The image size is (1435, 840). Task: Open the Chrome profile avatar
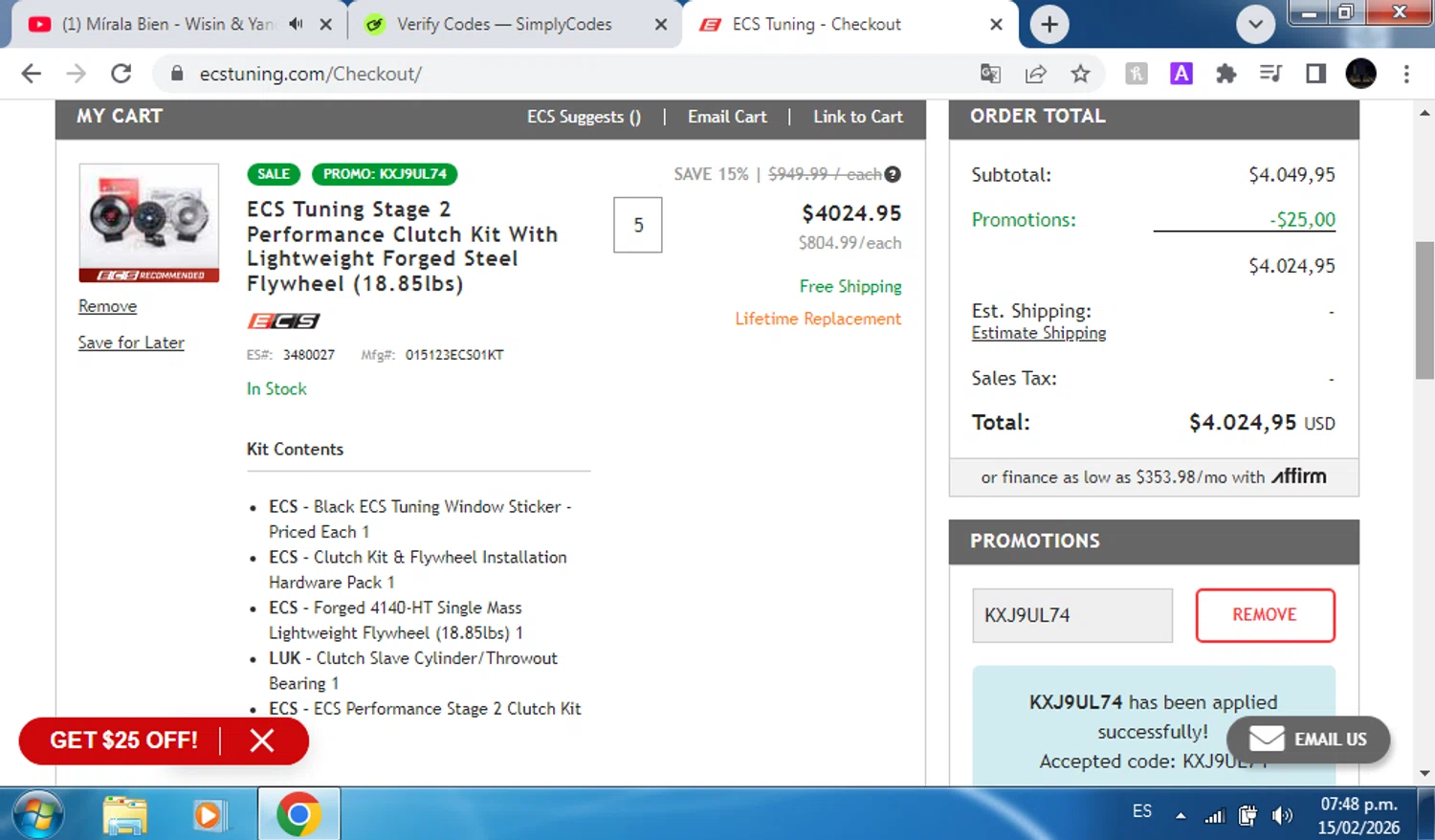click(x=1360, y=74)
